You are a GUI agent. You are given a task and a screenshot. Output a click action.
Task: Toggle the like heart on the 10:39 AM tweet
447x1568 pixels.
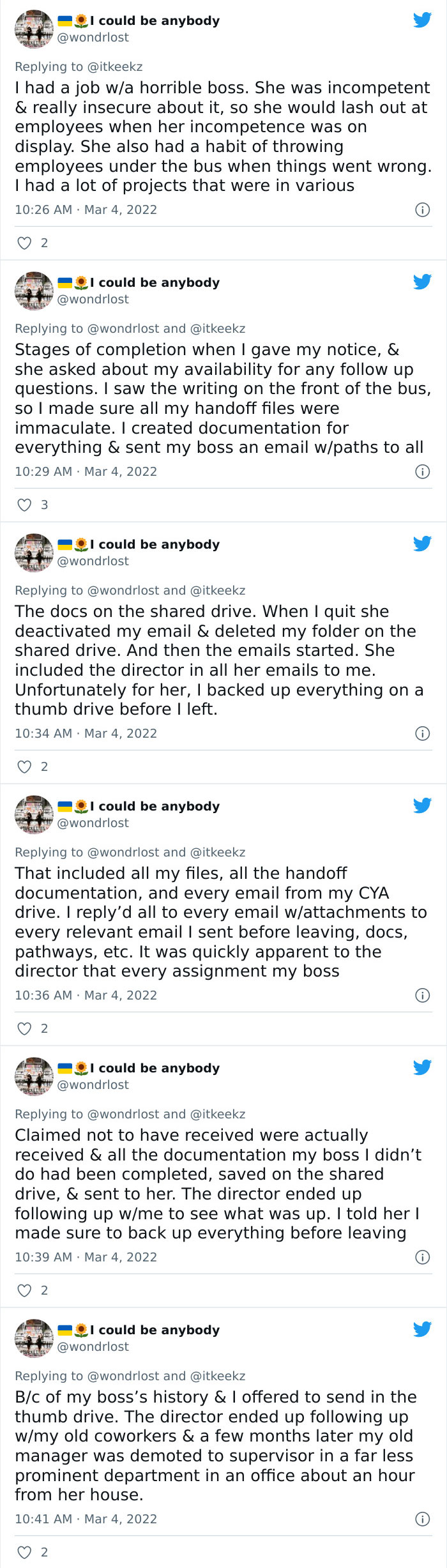pyautogui.click(x=24, y=1290)
